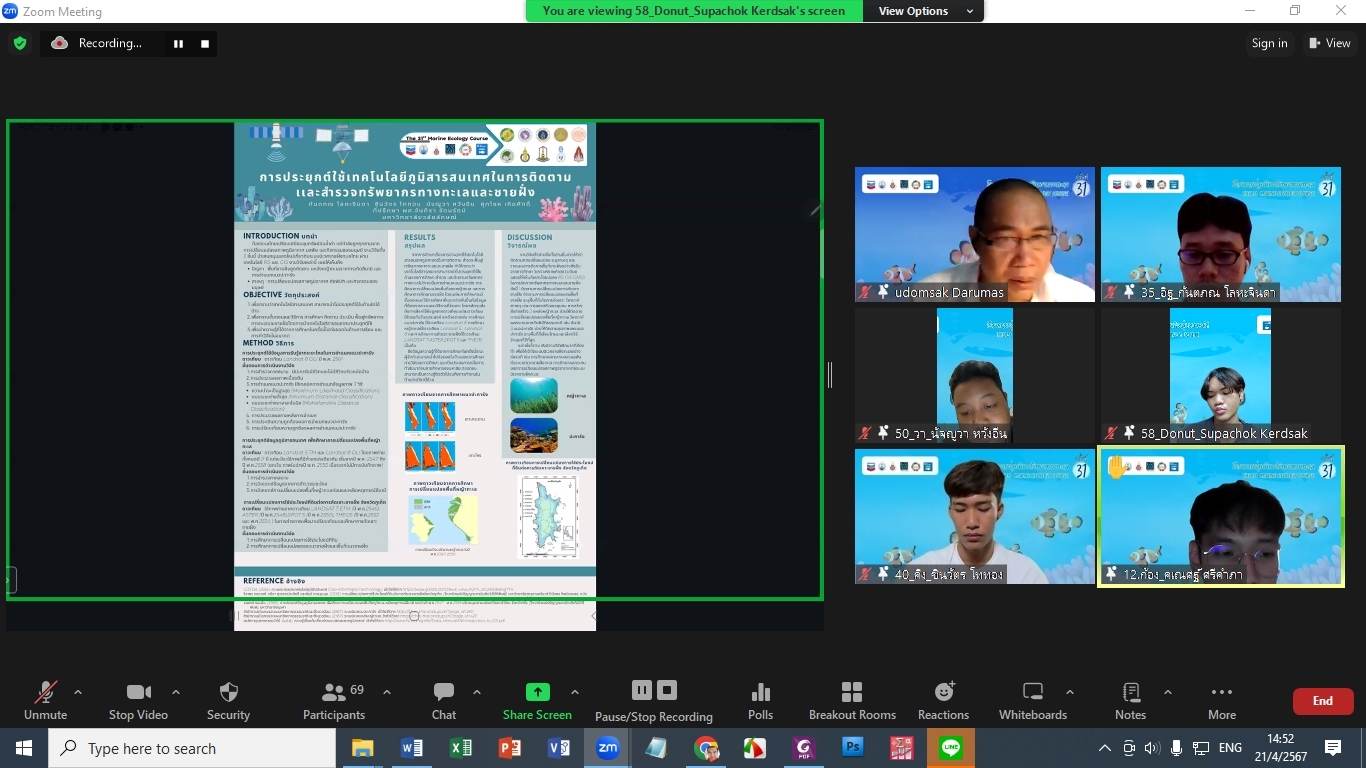Click the green encryption shield icon
Screen dimensions: 1366x768
pyautogui.click(x=20, y=43)
